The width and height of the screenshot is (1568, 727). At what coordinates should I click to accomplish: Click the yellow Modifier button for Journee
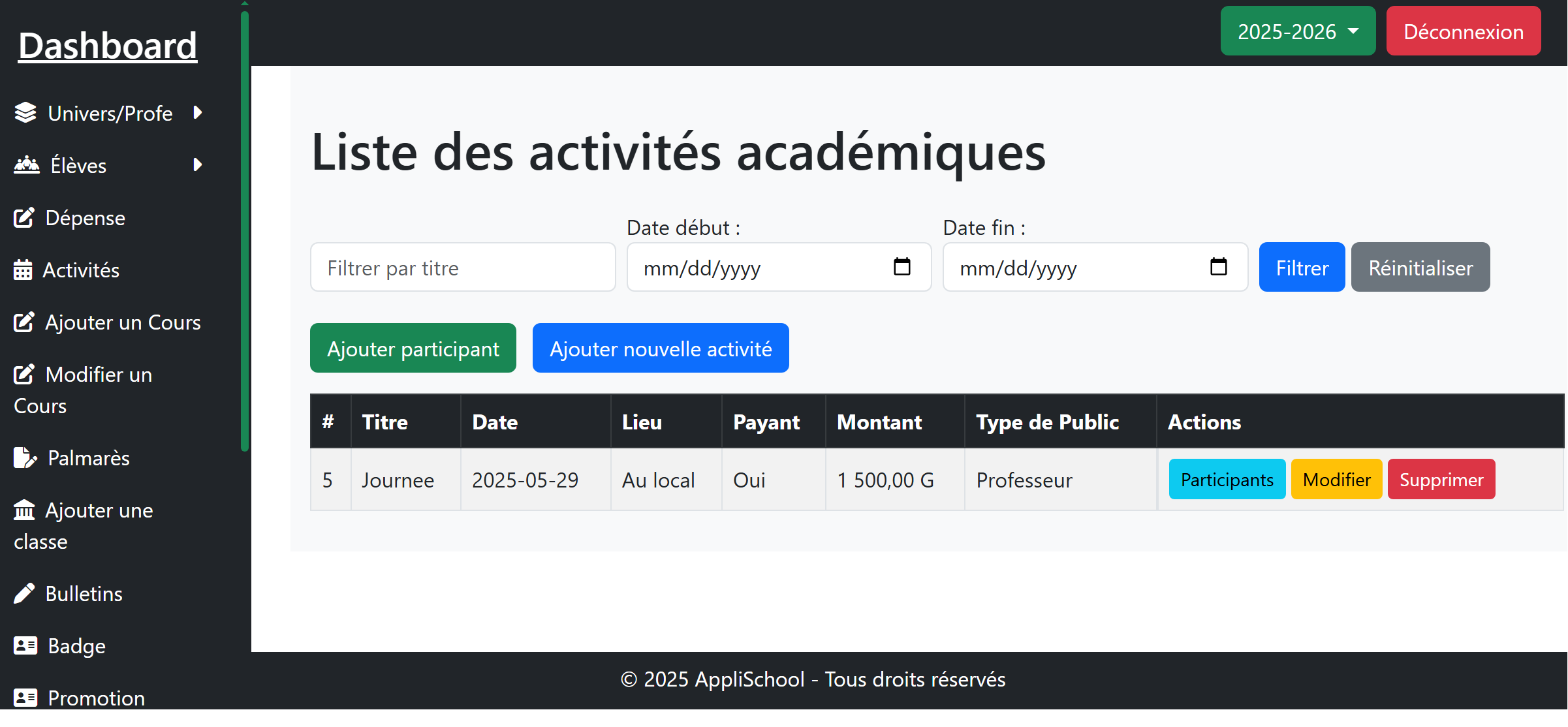[1336, 480]
